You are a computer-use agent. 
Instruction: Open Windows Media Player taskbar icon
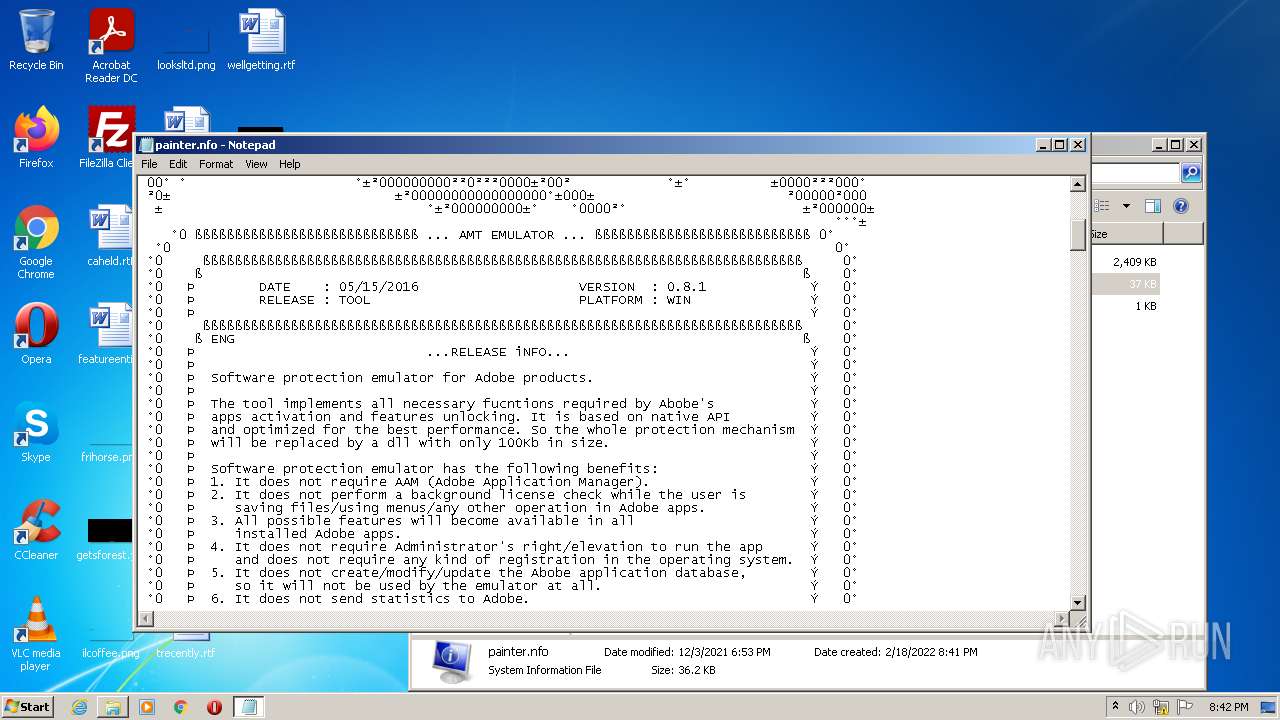tap(147, 707)
